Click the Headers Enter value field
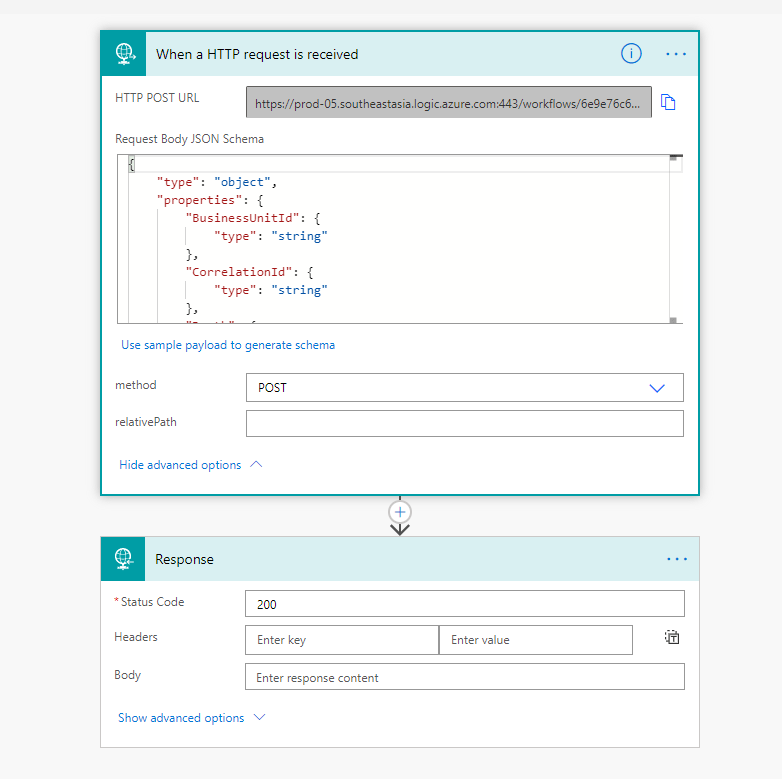 click(536, 640)
